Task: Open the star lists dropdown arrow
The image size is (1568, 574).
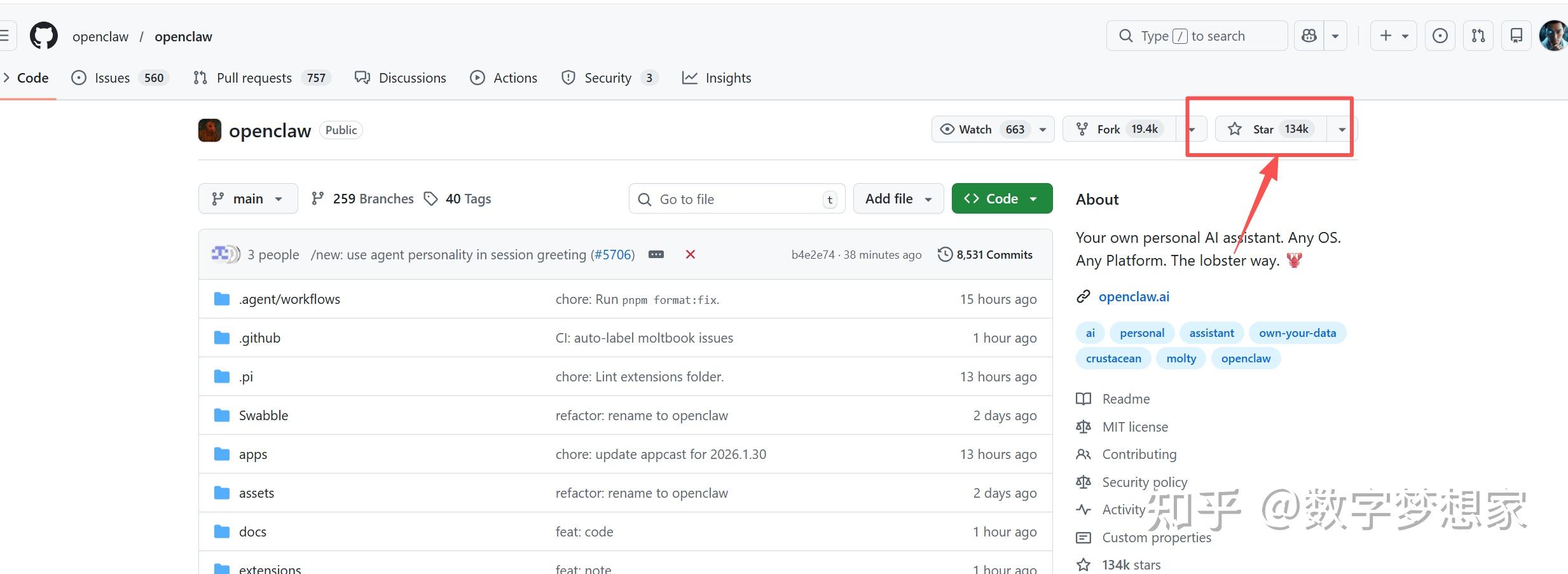Action: 1342,129
